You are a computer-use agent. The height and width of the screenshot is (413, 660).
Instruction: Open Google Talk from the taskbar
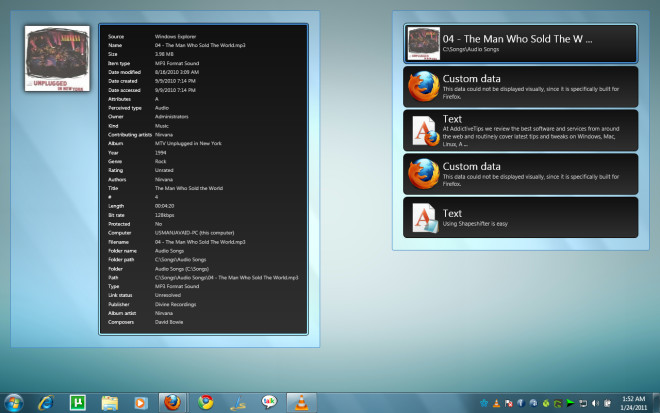[x=269, y=402]
